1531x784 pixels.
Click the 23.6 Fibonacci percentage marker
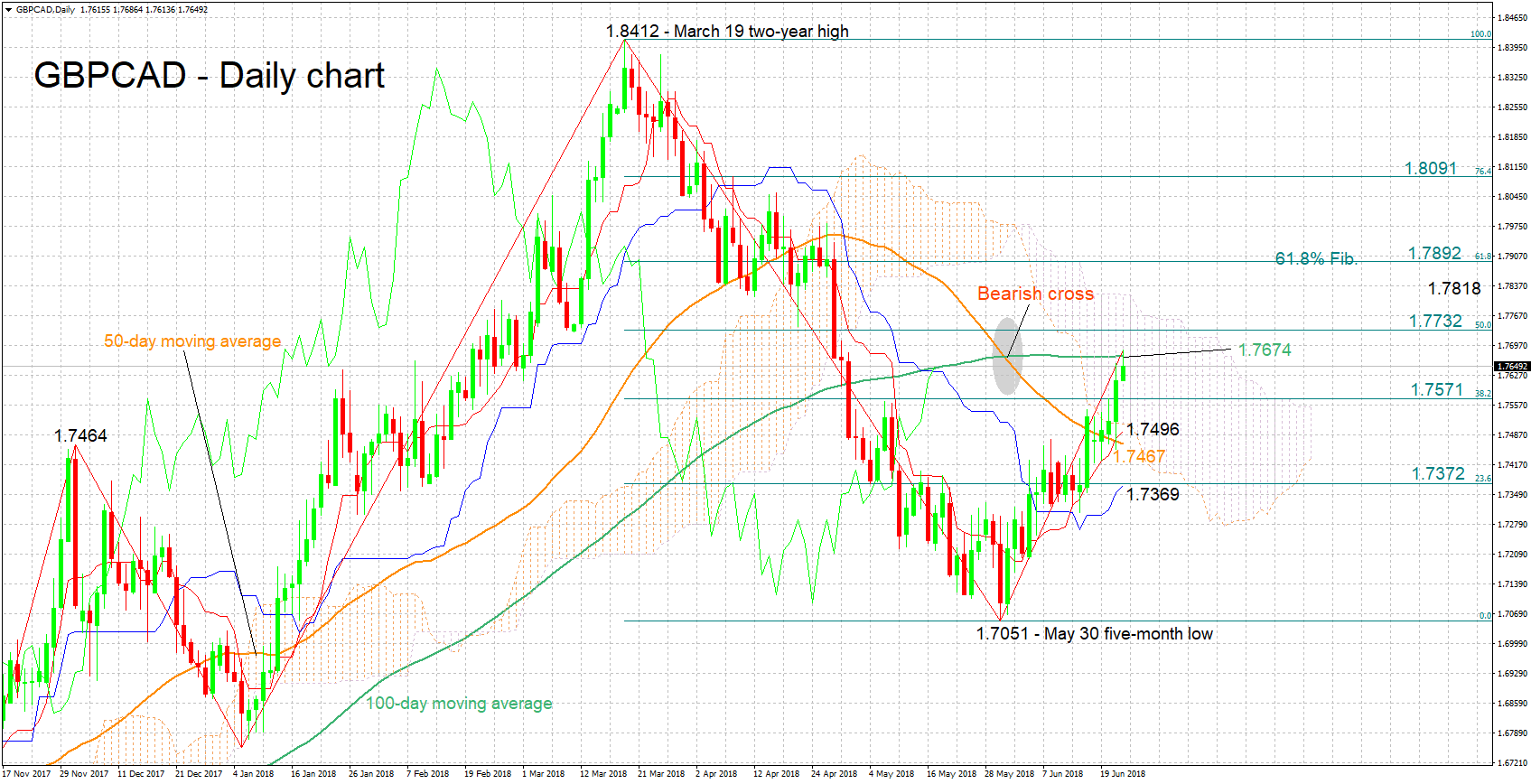tap(1484, 479)
